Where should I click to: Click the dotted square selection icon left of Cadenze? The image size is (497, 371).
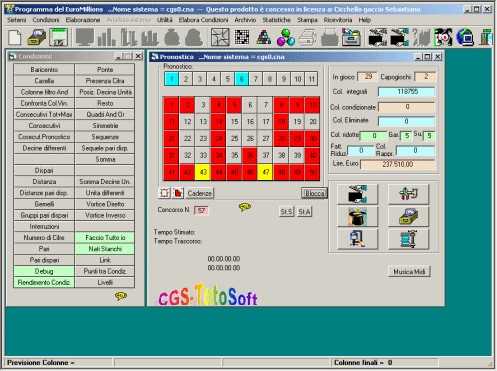(x=164, y=193)
